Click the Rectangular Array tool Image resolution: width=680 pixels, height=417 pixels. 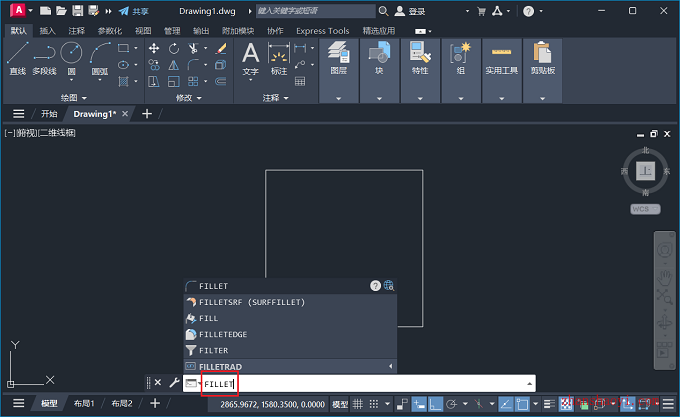193,81
